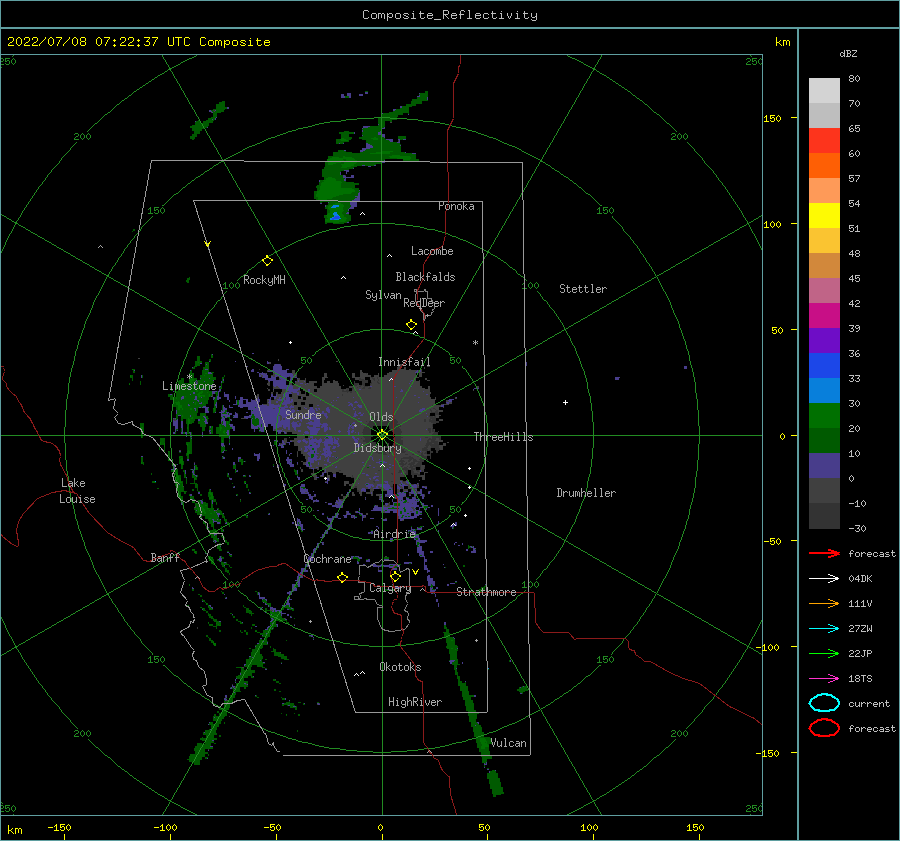Select the blue 36 dBZ color swatch
The height and width of the screenshot is (841, 900).
click(x=824, y=366)
